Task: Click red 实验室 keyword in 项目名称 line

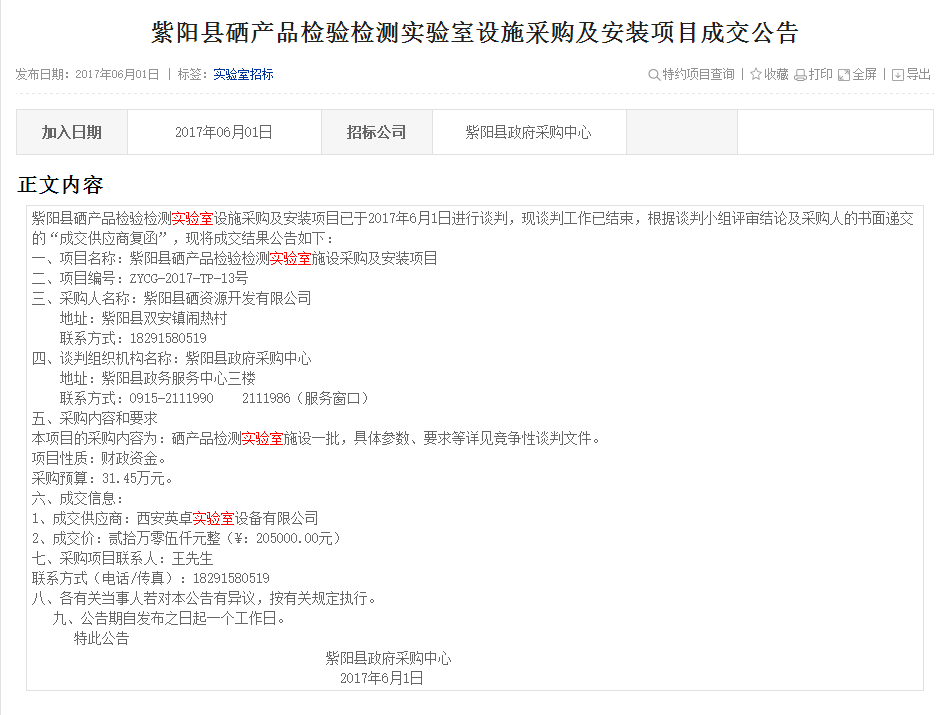Action: (x=290, y=258)
